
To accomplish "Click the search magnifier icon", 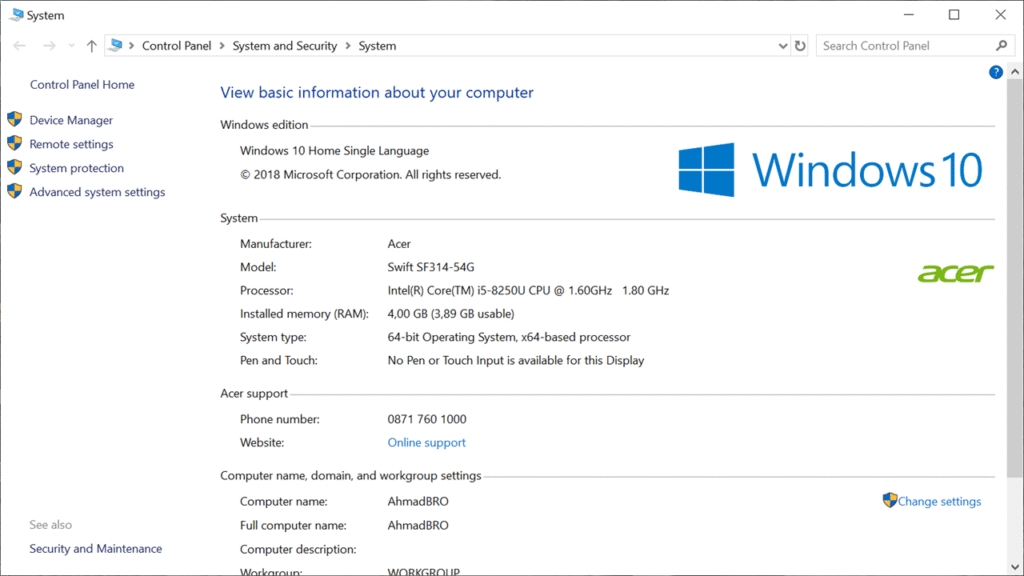I will pyautogui.click(x=1002, y=46).
